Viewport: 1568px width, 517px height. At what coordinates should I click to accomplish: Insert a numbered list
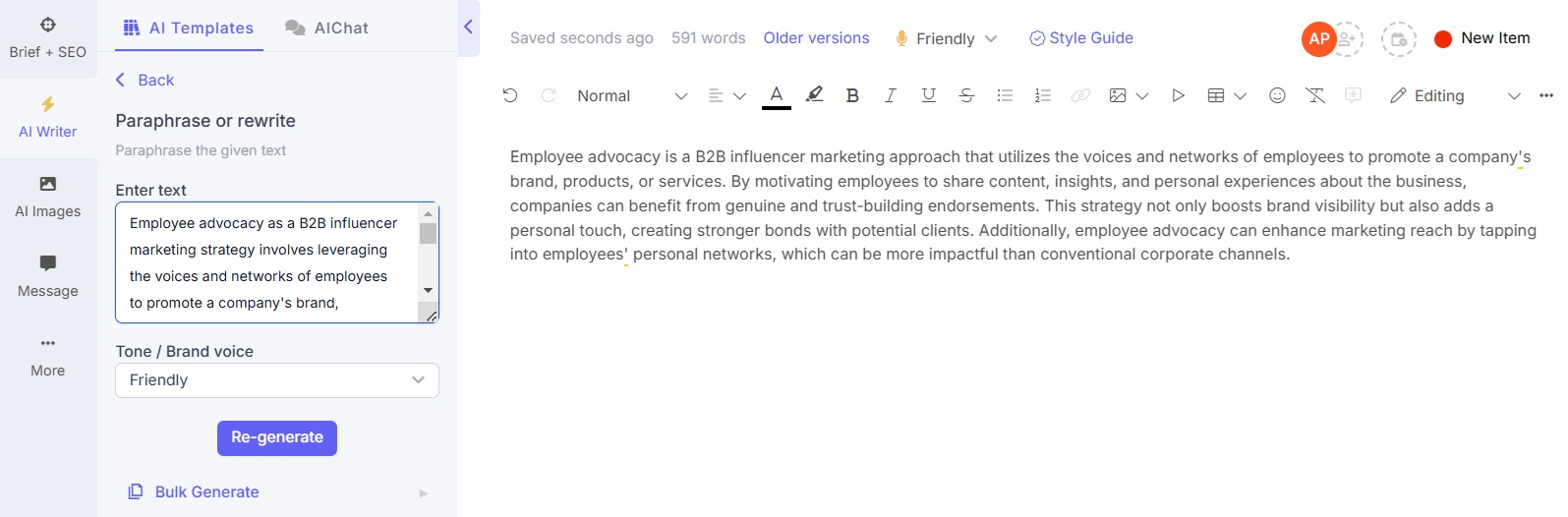click(x=1043, y=95)
